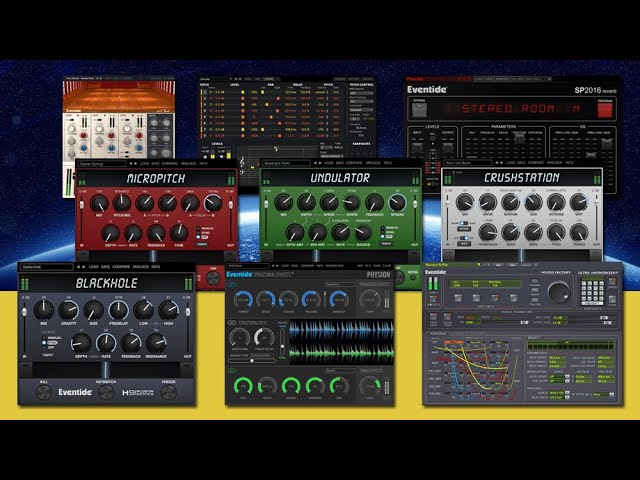
Task: Toggle the upper CrushStation mode switch
Action: point(463,224)
